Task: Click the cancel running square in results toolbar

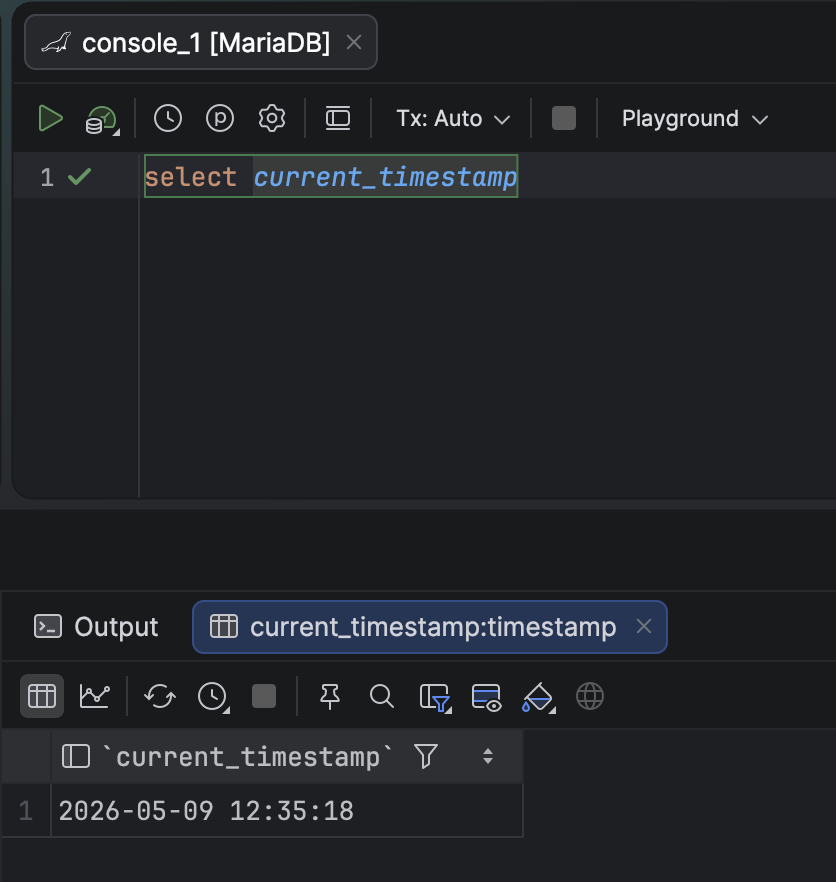Action: tap(264, 696)
